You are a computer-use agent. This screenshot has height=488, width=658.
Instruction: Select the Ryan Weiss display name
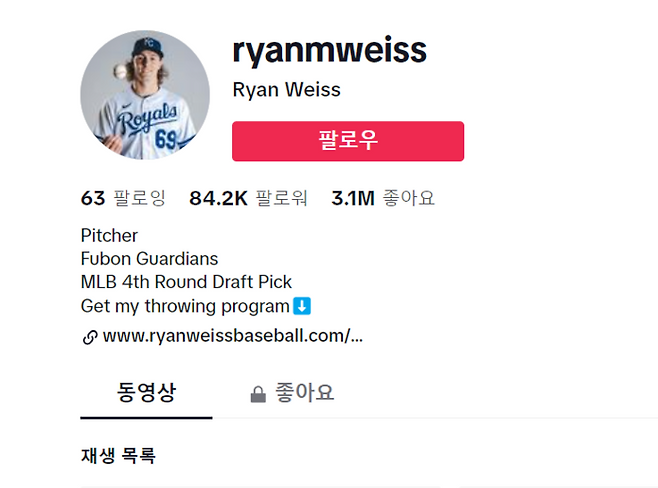(x=286, y=90)
